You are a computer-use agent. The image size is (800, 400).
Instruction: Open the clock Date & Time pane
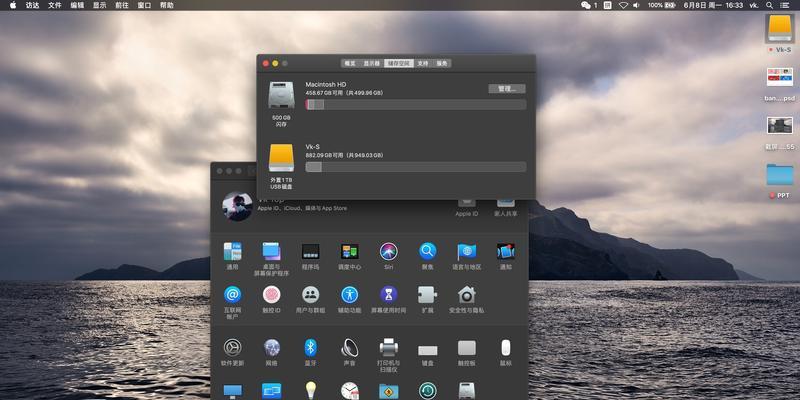point(349,391)
